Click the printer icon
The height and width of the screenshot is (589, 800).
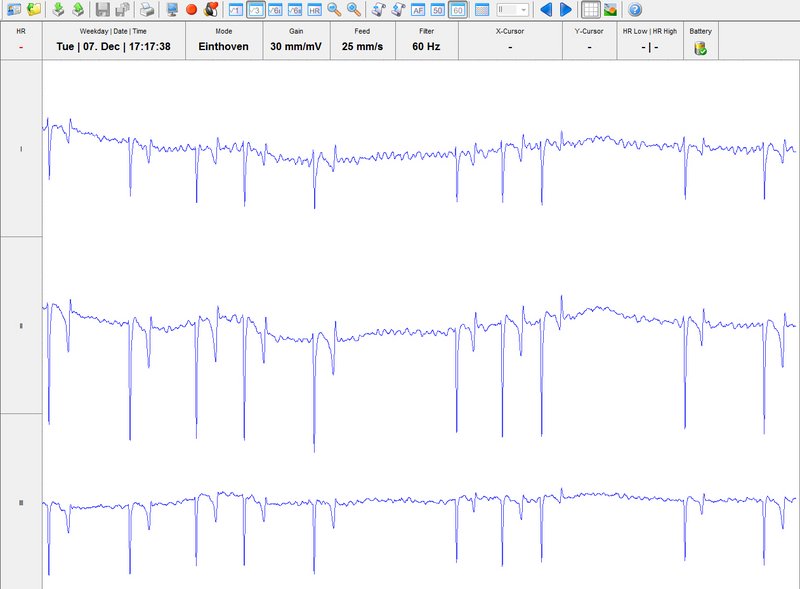point(147,10)
